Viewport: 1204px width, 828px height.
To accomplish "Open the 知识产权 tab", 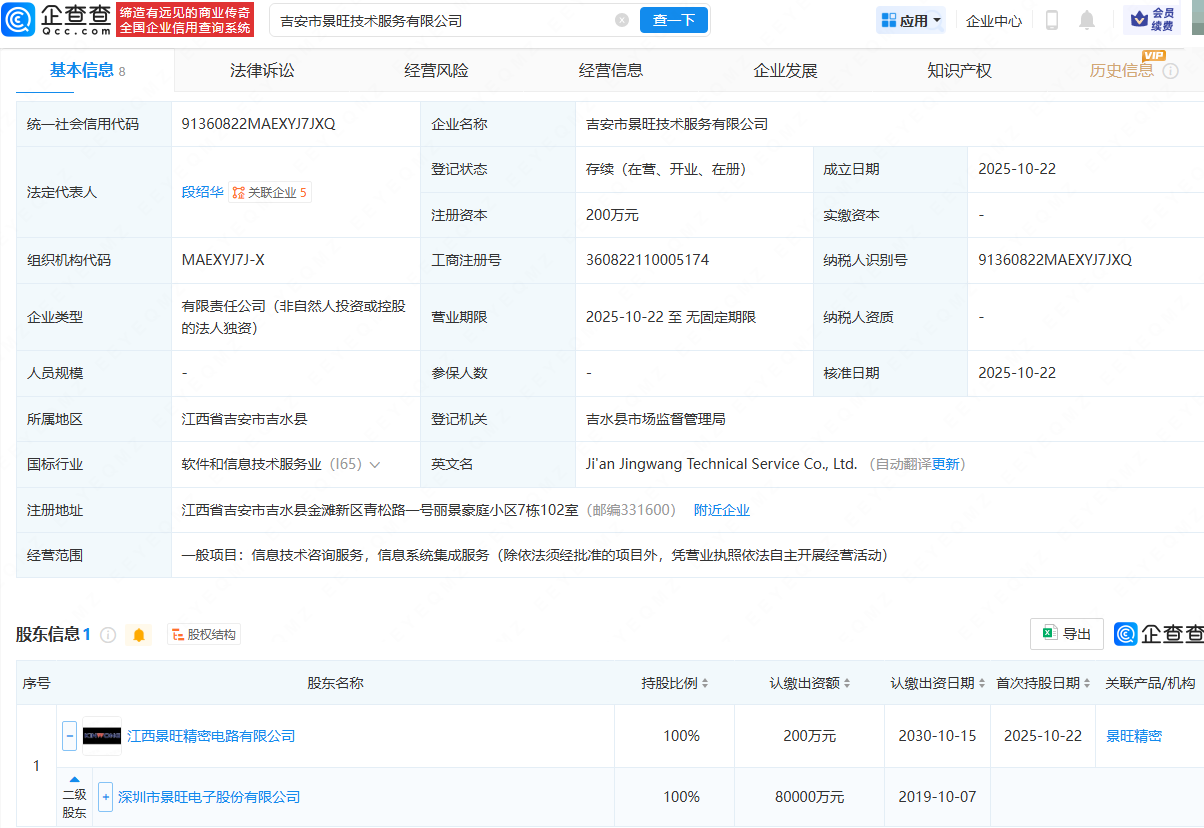I will click(x=959, y=70).
